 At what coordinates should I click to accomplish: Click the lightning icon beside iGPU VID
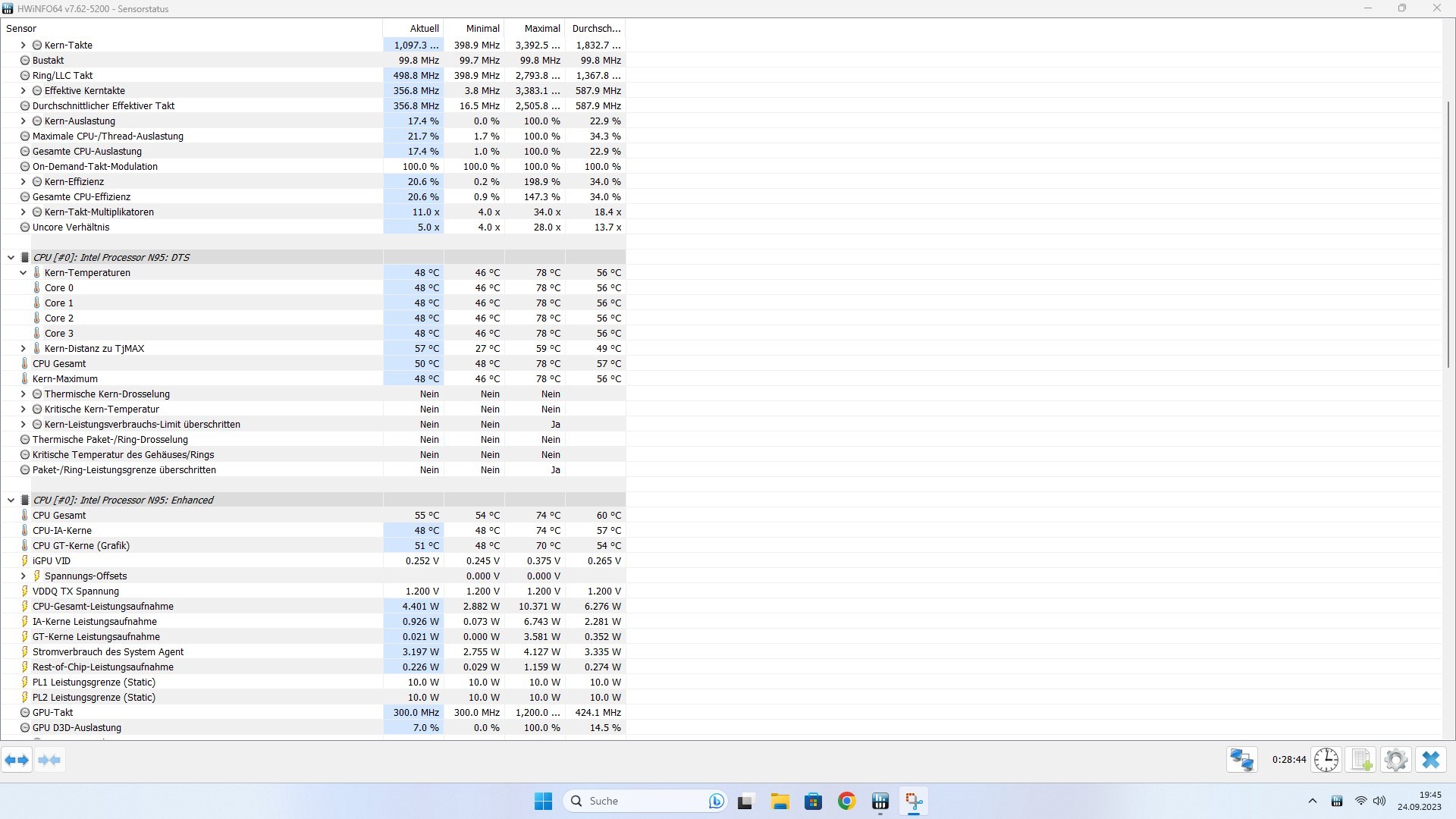pos(24,560)
